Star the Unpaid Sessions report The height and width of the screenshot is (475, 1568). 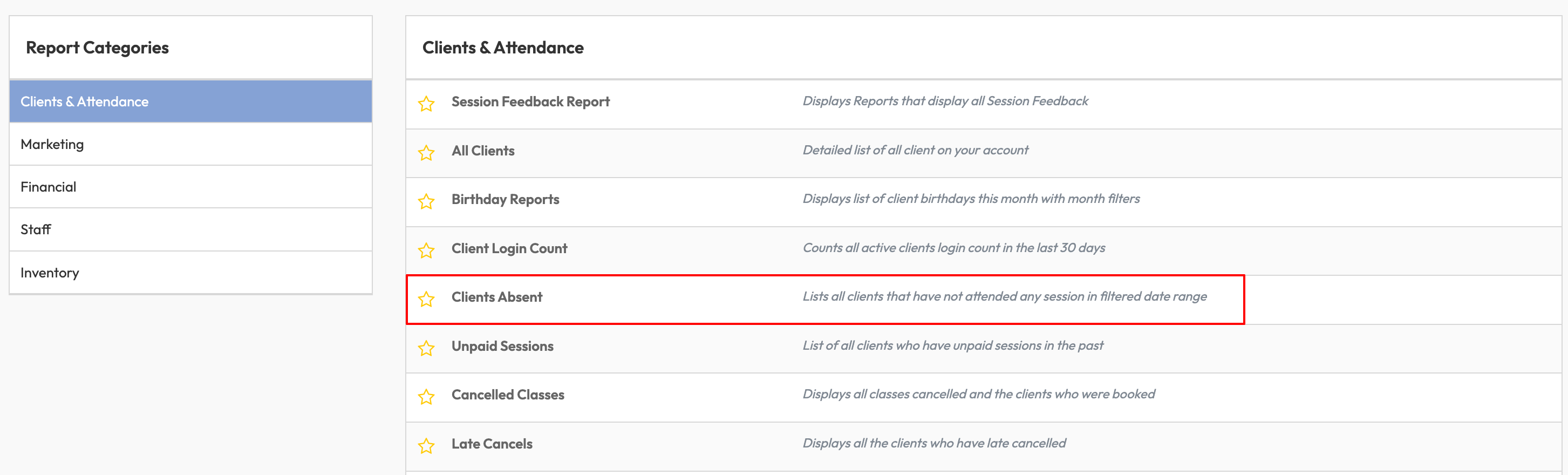click(x=426, y=348)
